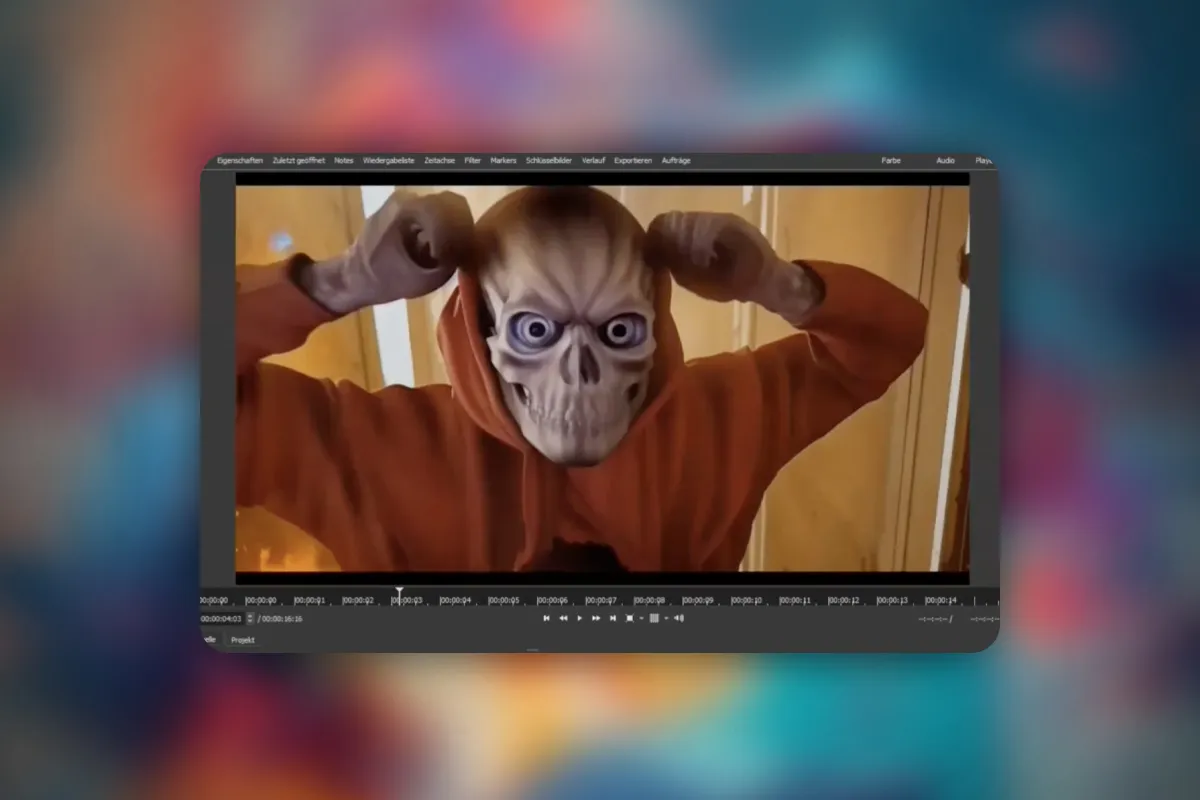Click the current timecode field
Image resolution: width=1200 pixels, height=800 pixels.
(221, 619)
